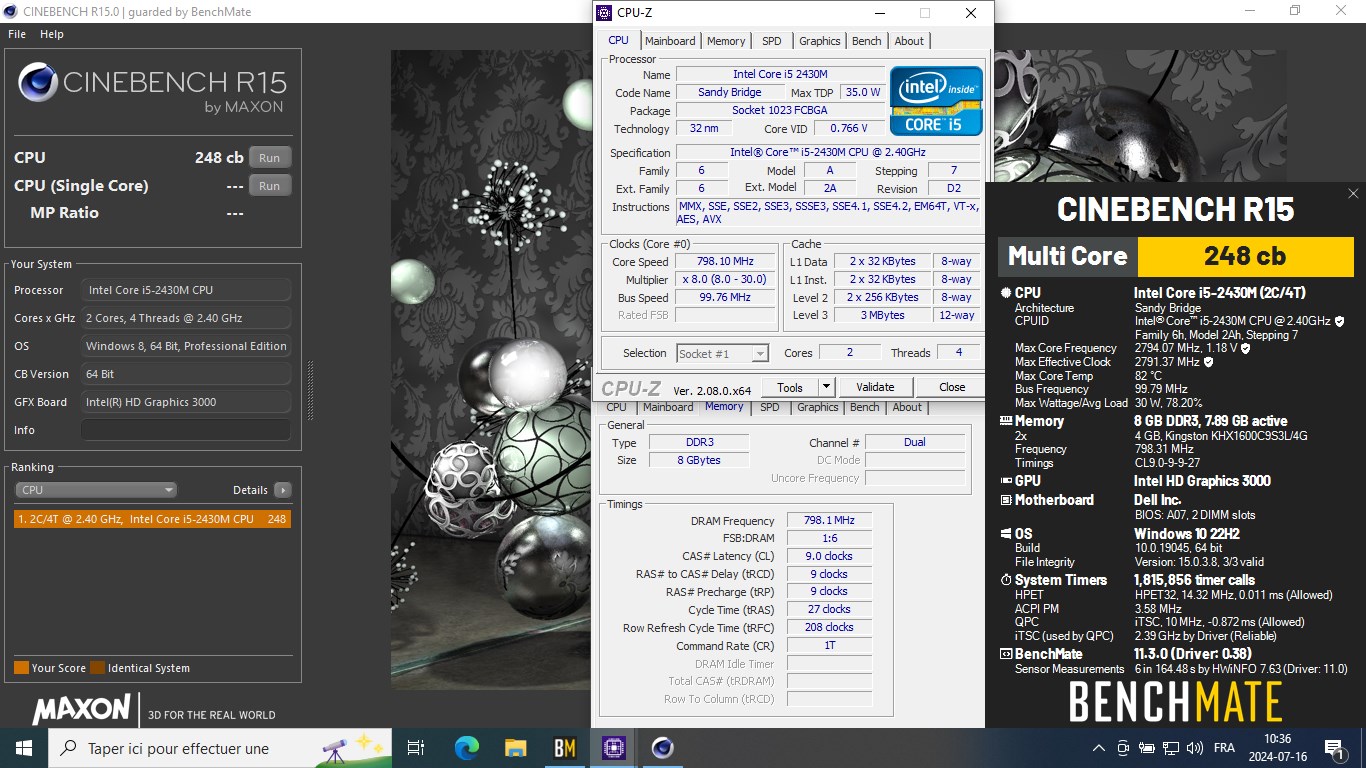
Task: Click the Details arrow button in Ranking
Action: coord(282,490)
